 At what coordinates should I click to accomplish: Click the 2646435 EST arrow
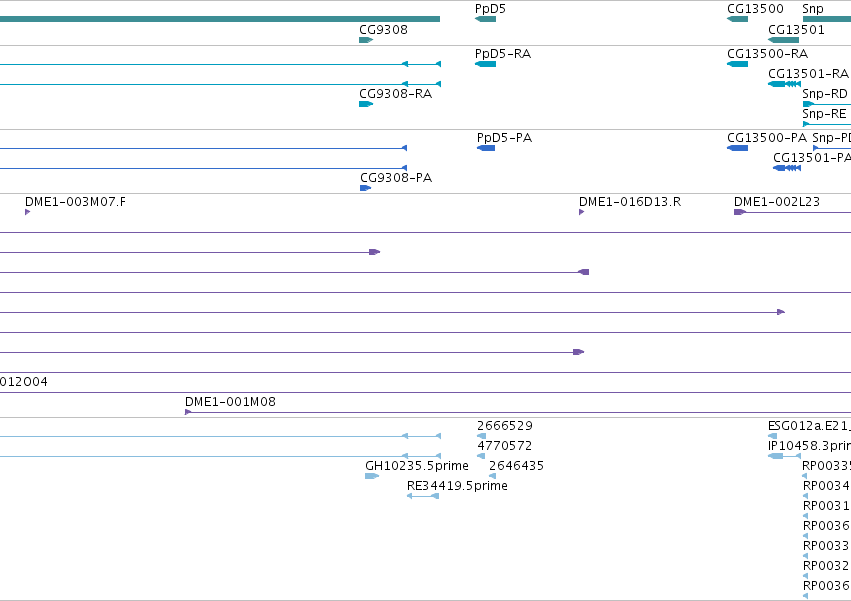click(492, 476)
